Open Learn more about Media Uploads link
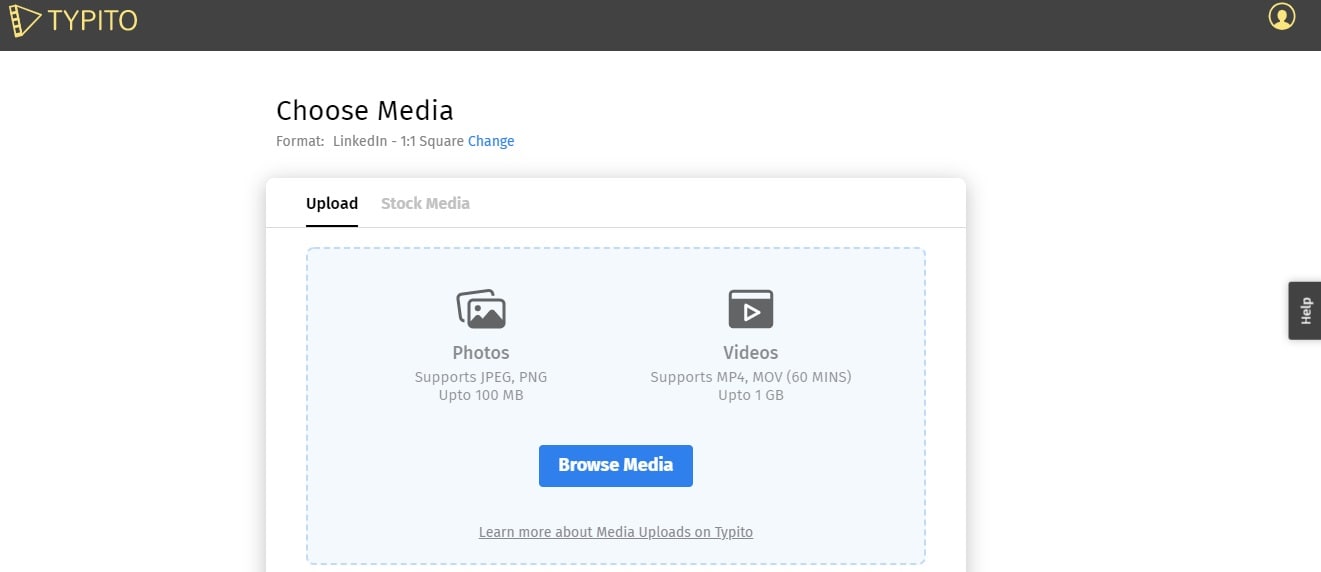Screen dimensions: 1321x572 (616, 532)
